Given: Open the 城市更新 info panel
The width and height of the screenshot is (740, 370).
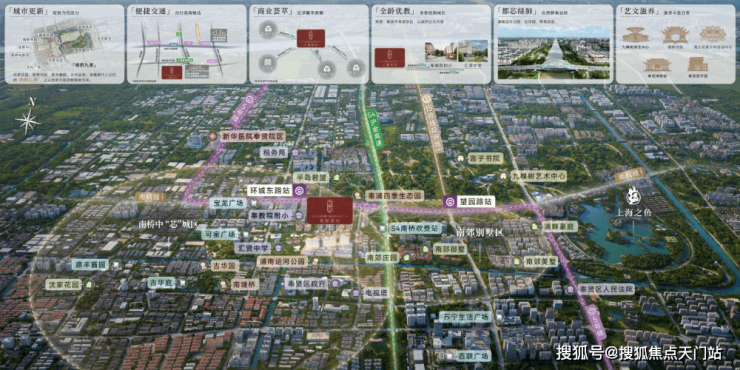Looking at the screenshot, I should [x=65, y=44].
